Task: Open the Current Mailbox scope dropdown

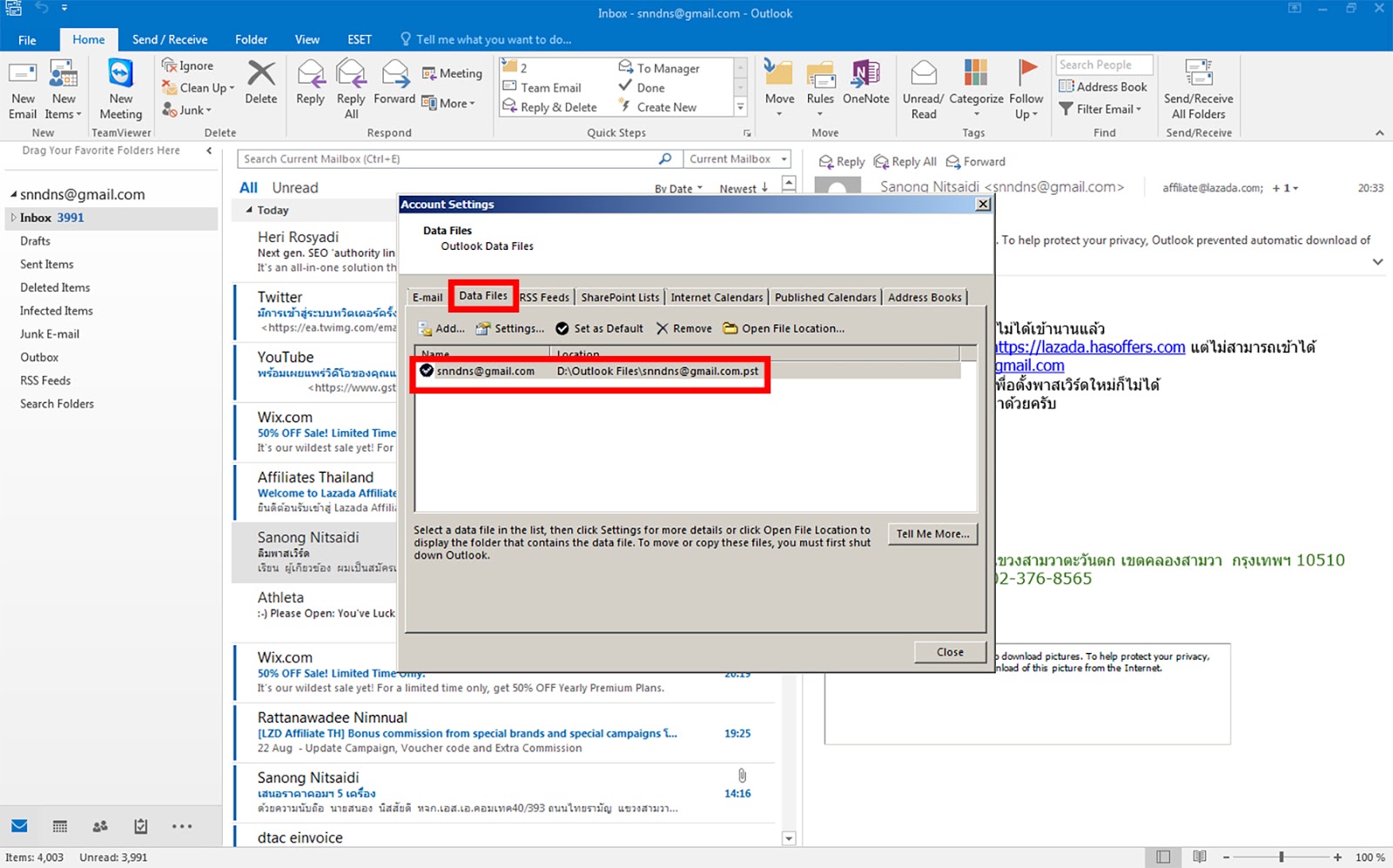Action: point(737,159)
